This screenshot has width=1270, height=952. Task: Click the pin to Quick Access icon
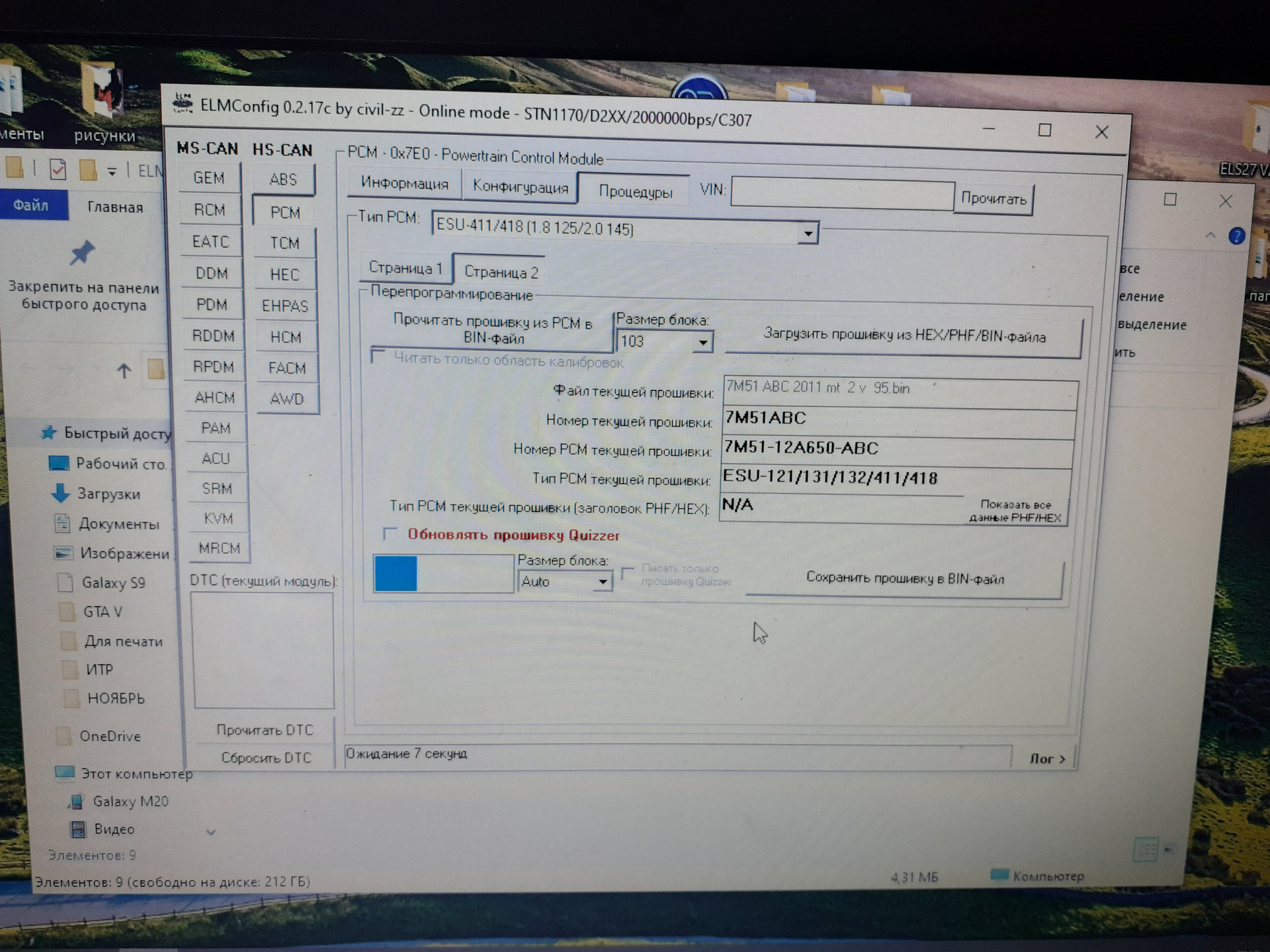tap(83, 253)
